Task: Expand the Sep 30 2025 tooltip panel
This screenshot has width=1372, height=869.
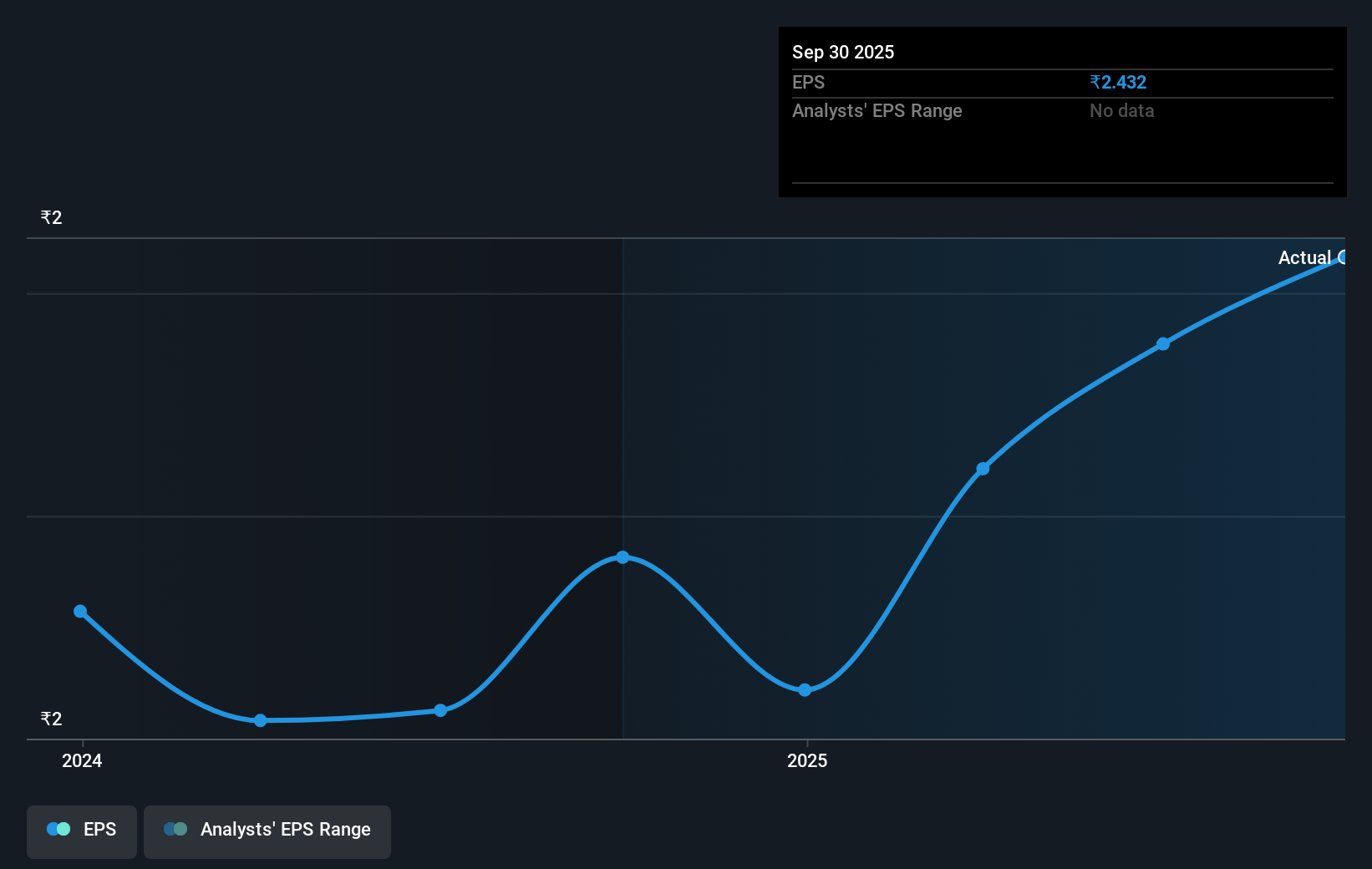Action: [843, 52]
